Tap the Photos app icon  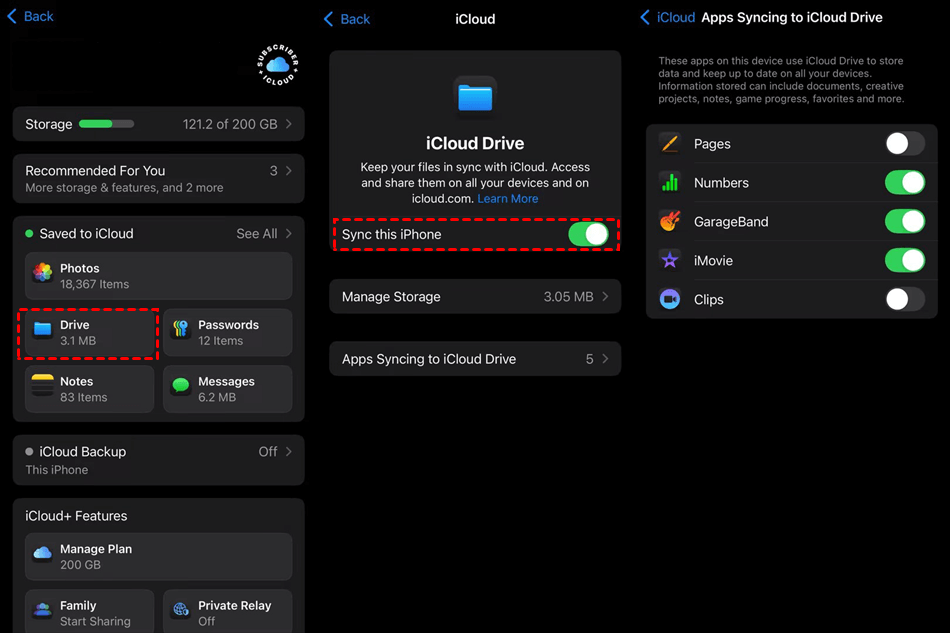[x=42, y=273]
